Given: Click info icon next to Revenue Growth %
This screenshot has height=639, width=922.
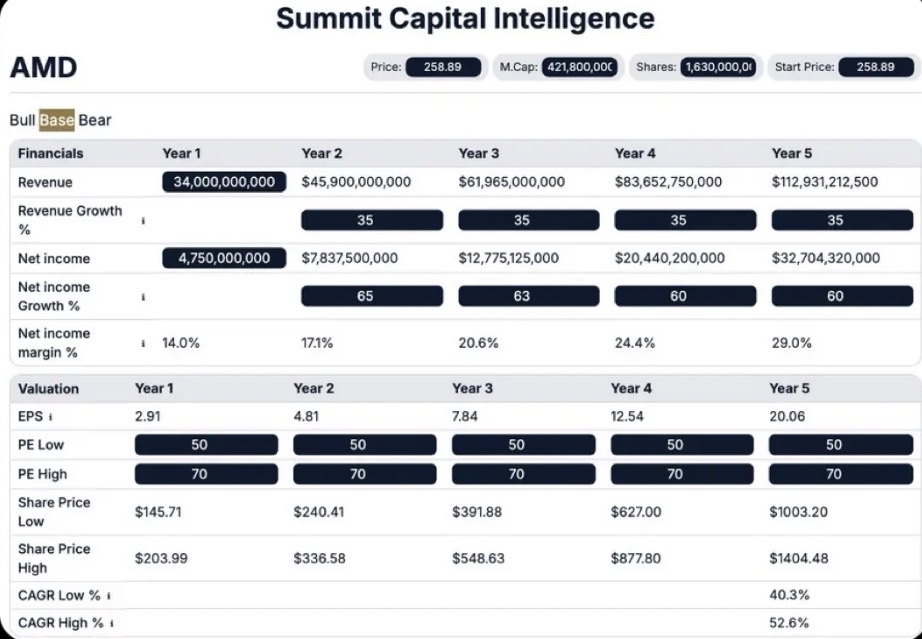Looking at the screenshot, I should 143,220.
